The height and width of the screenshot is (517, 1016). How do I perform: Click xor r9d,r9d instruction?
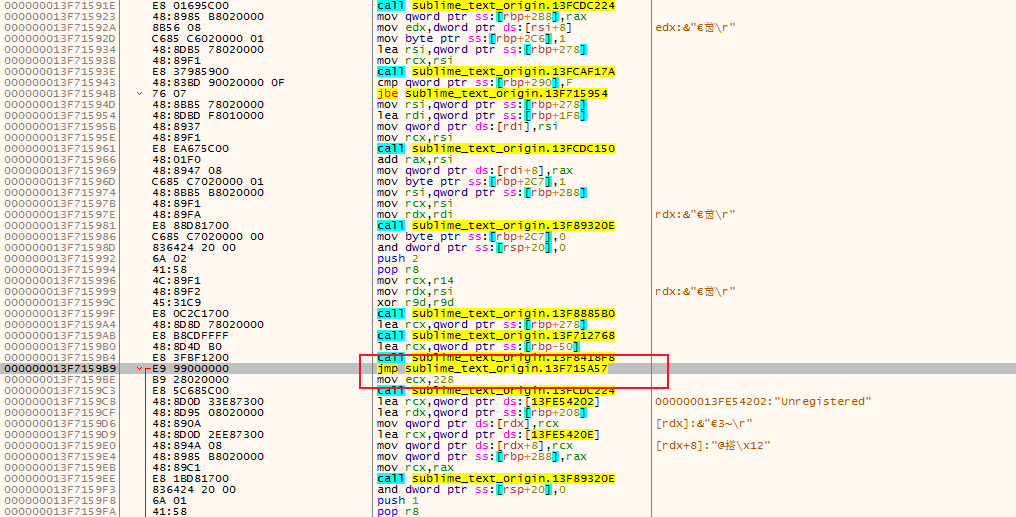415,303
